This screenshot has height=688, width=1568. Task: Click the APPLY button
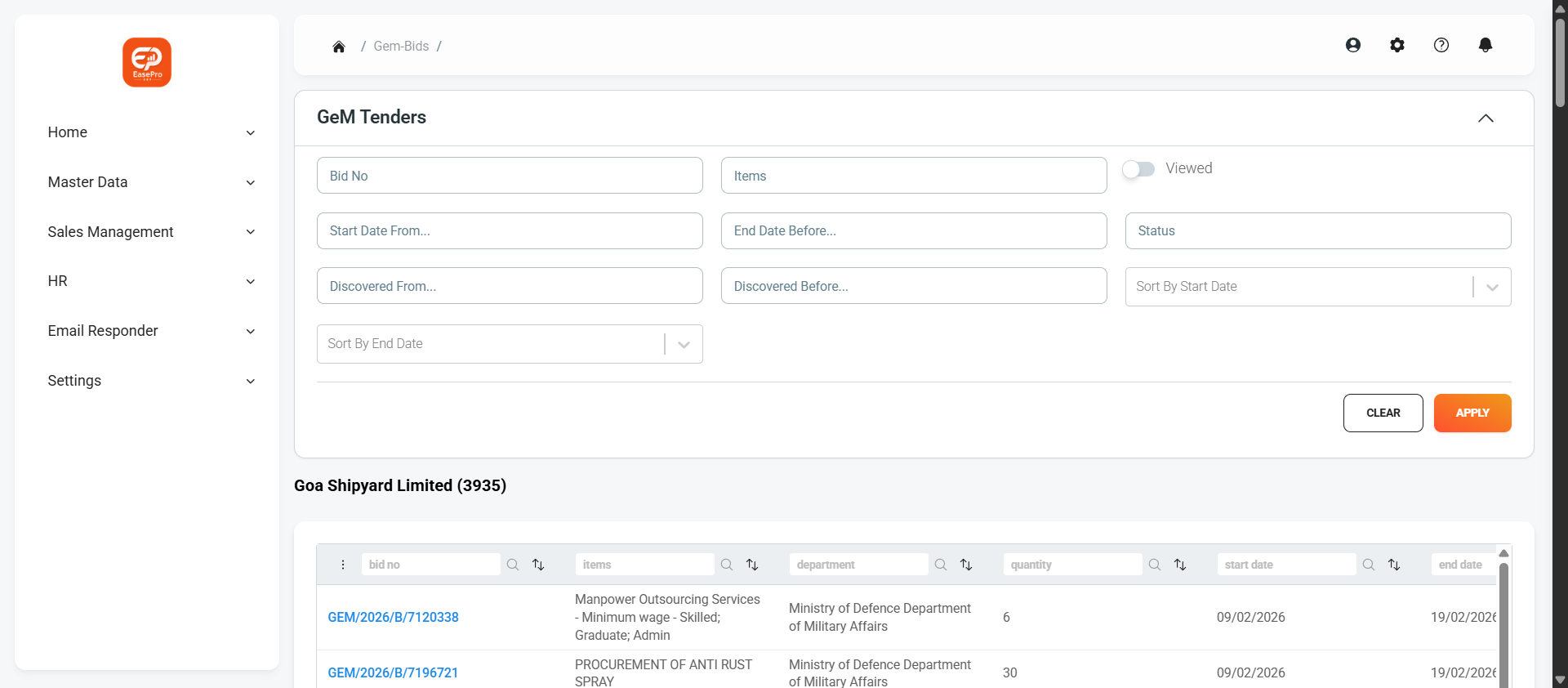click(1472, 413)
